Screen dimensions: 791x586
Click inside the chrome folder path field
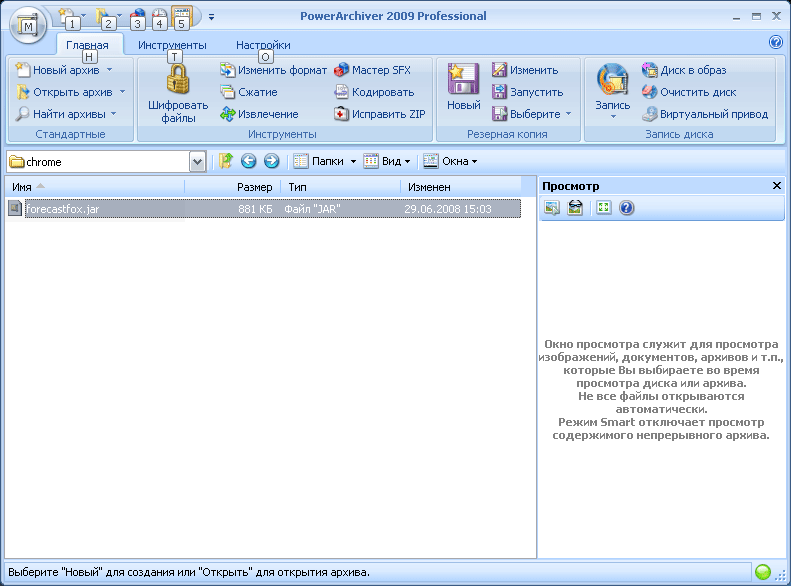[x=98, y=162]
